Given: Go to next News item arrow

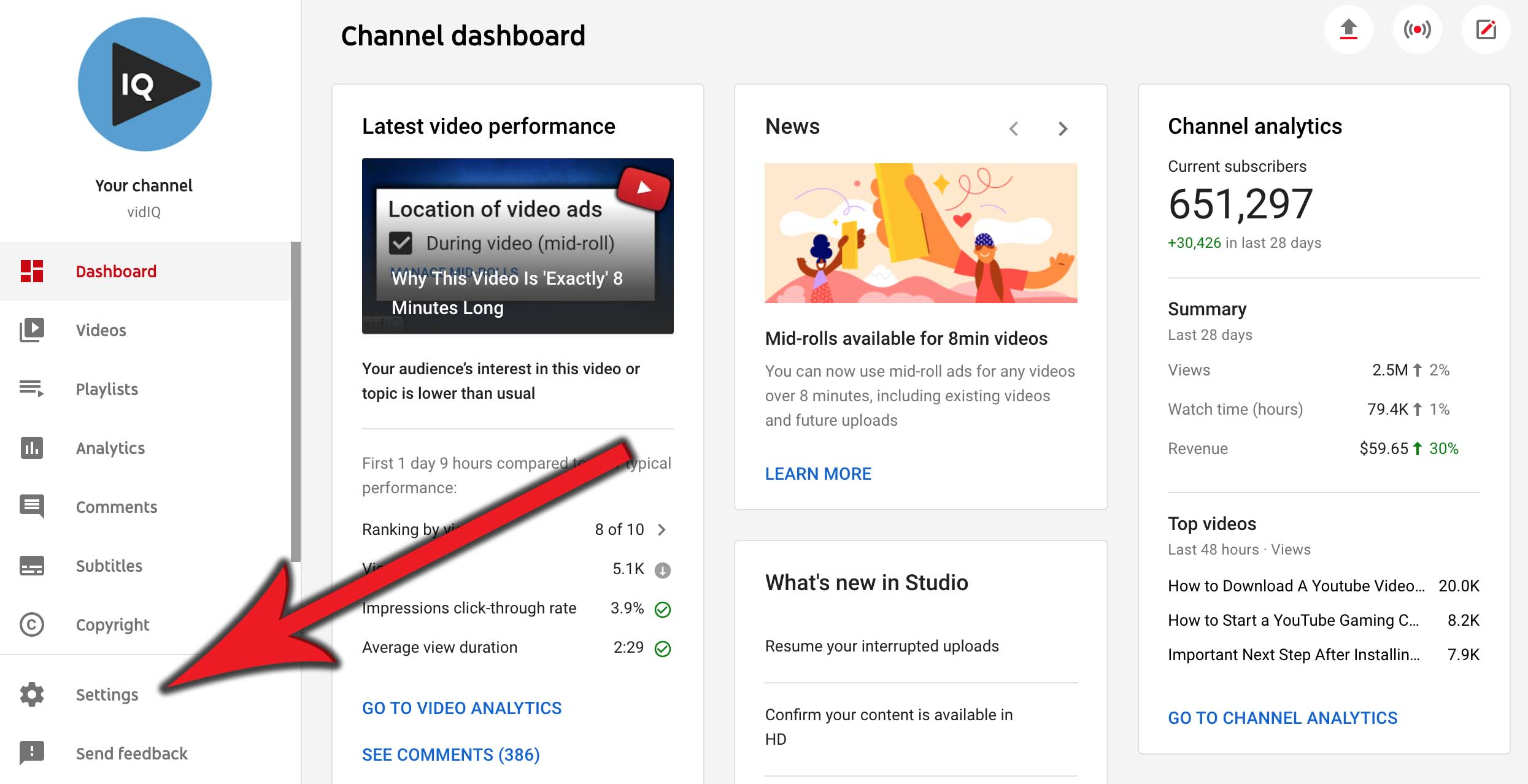Looking at the screenshot, I should pos(1063,129).
